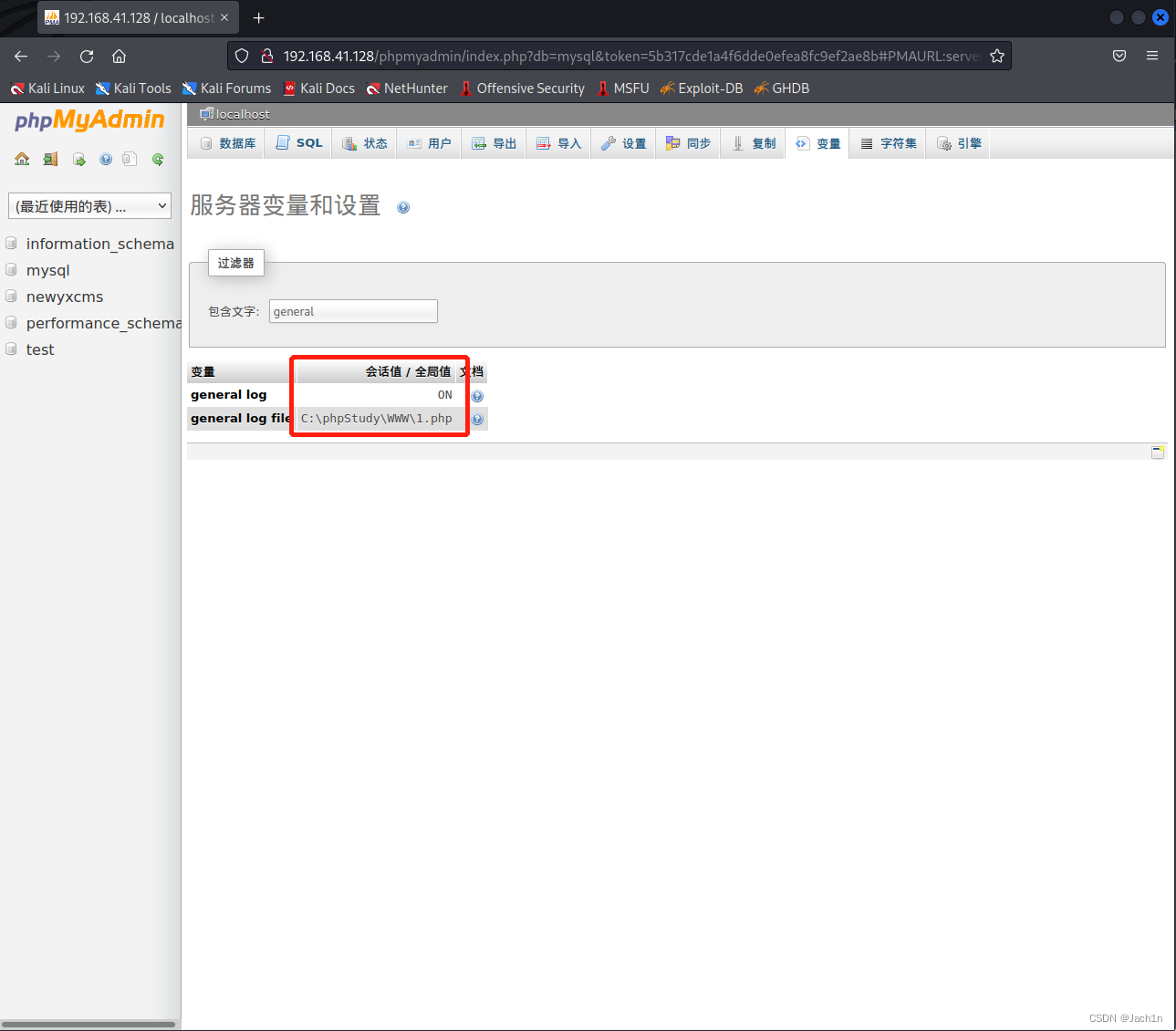Close the 192.168.41.128 / localhost tab

coord(224,17)
